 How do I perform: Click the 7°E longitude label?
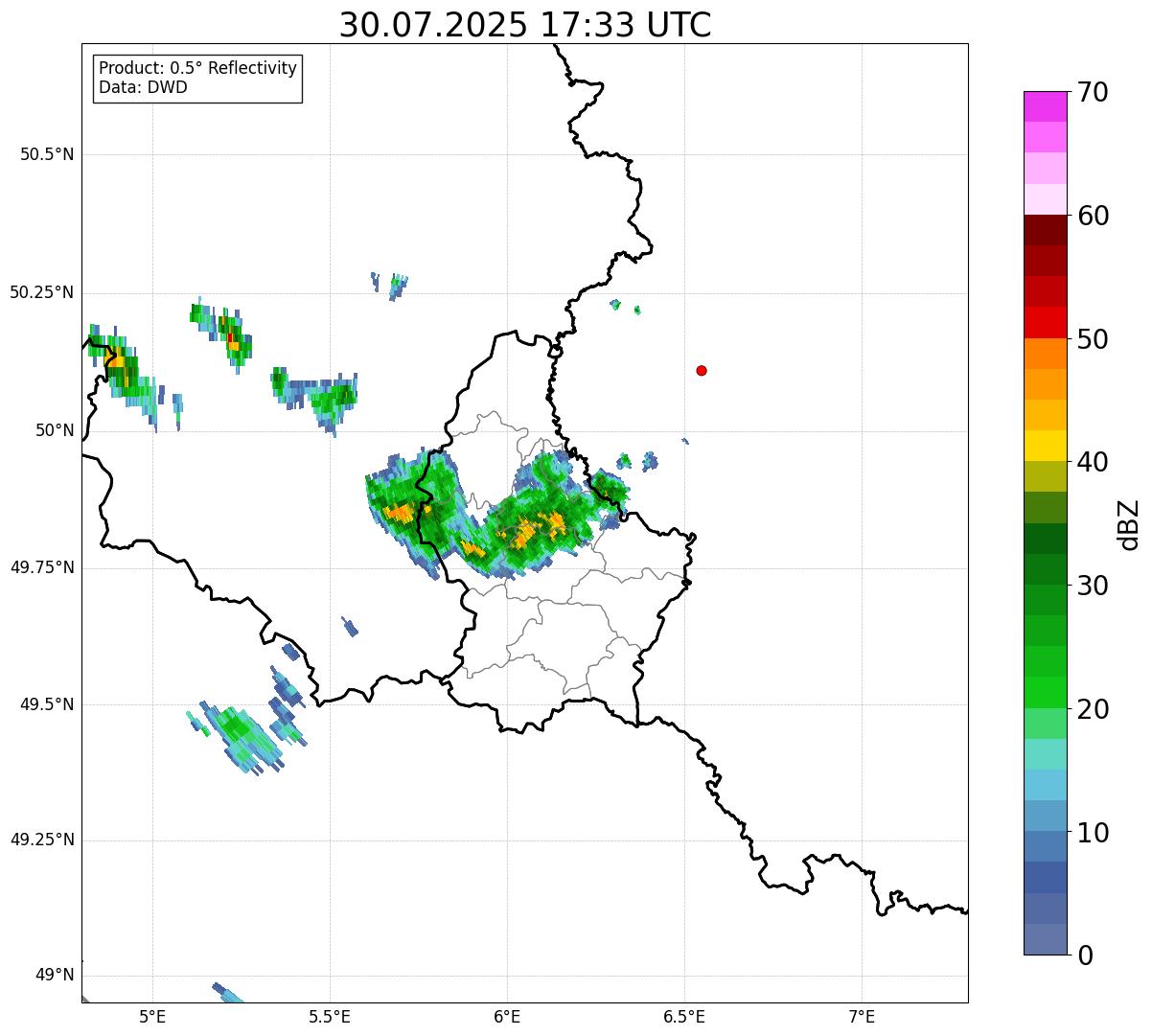coord(862,1017)
